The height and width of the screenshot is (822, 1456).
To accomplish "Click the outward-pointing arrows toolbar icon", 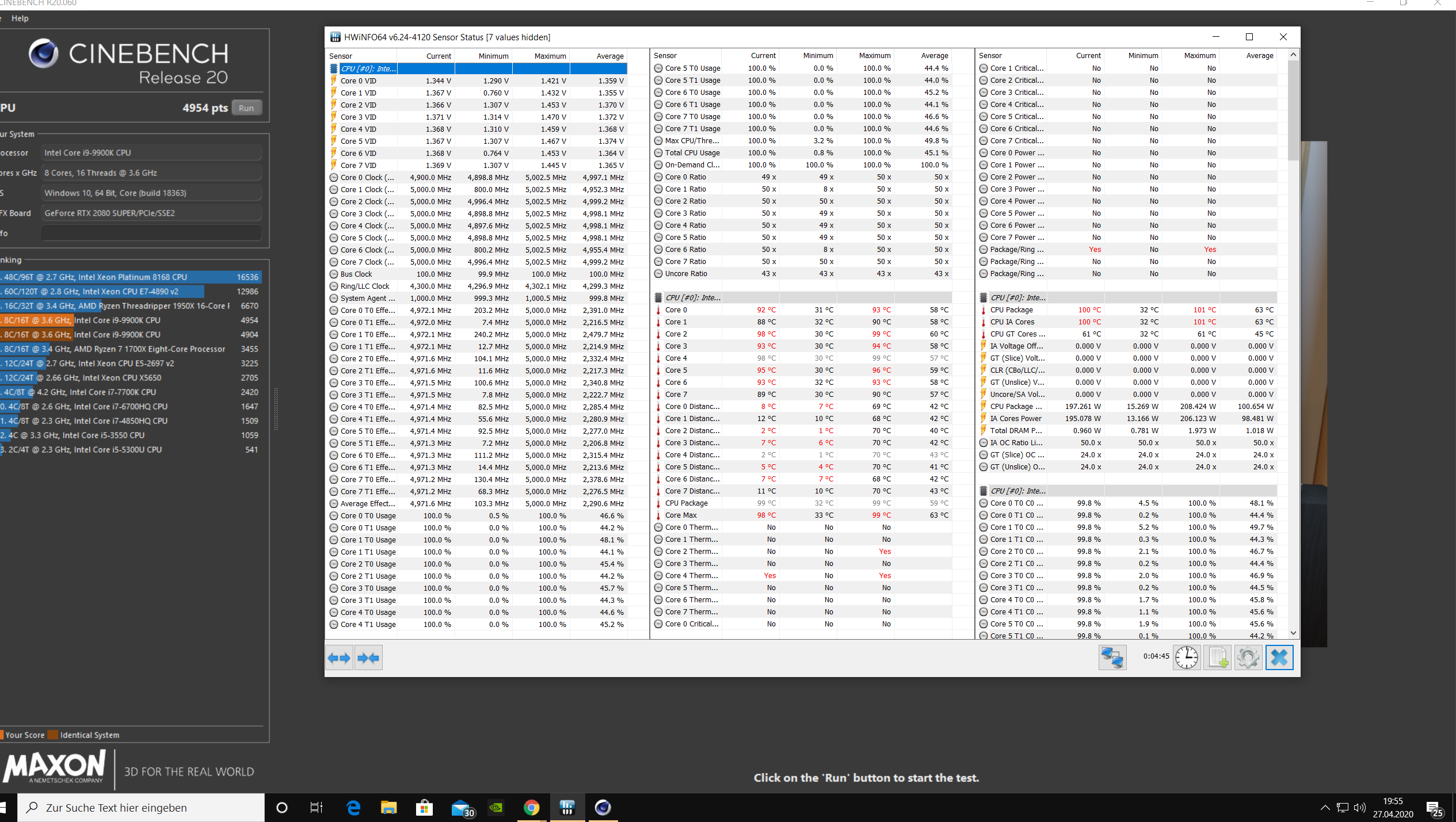I will (339, 657).
